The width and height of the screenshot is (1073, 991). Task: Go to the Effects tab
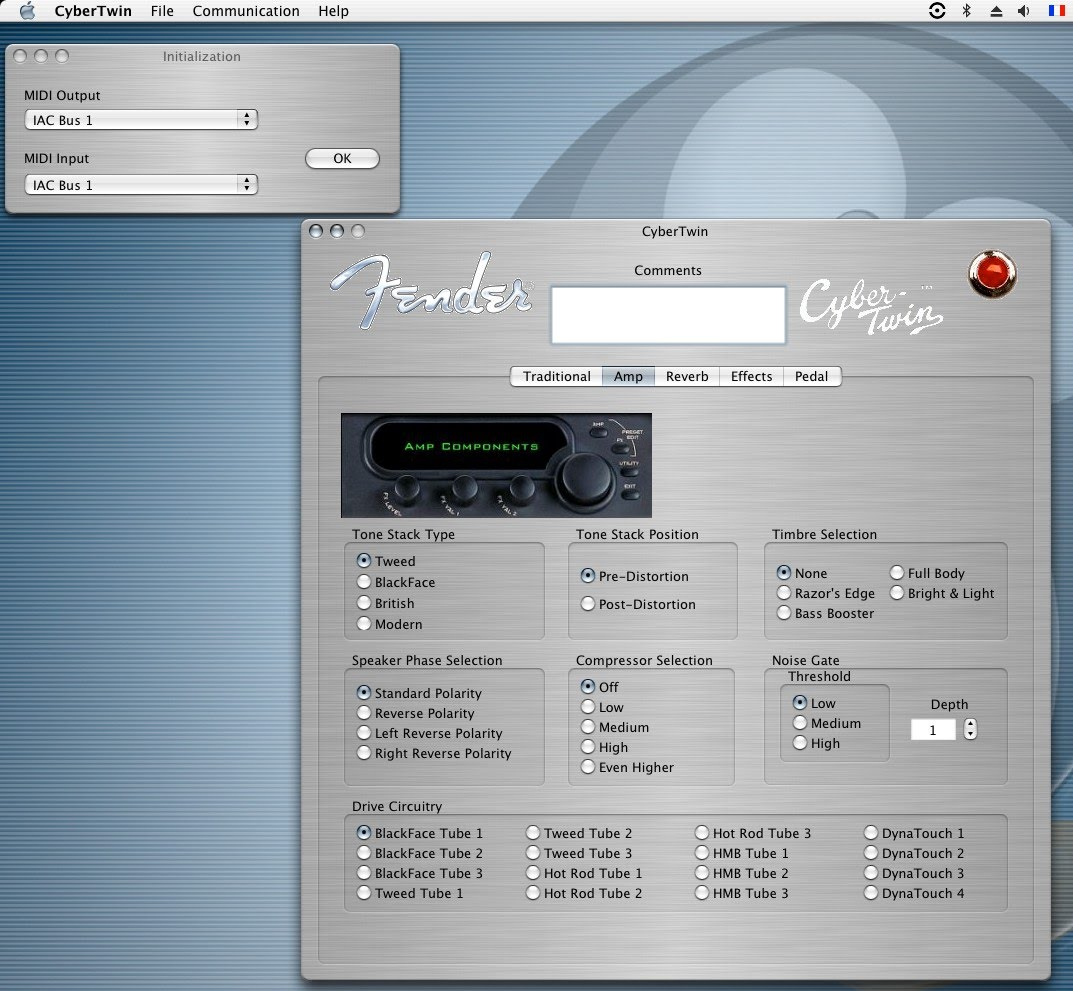pyautogui.click(x=751, y=376)
